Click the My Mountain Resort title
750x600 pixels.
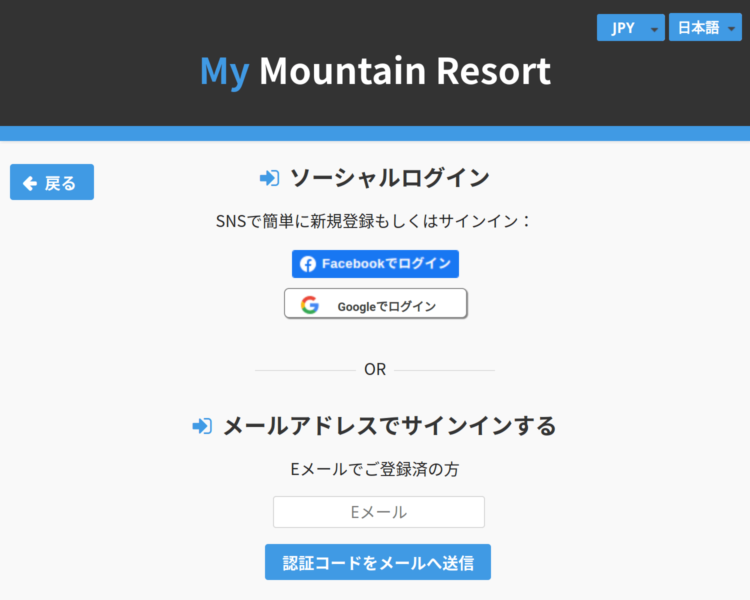click(375, 72)
